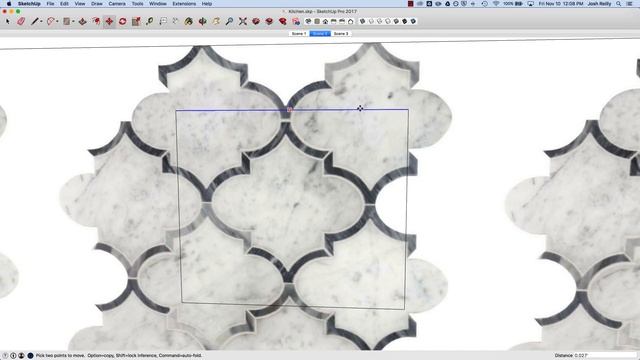Open the 3D Warehouse icon

256,21
